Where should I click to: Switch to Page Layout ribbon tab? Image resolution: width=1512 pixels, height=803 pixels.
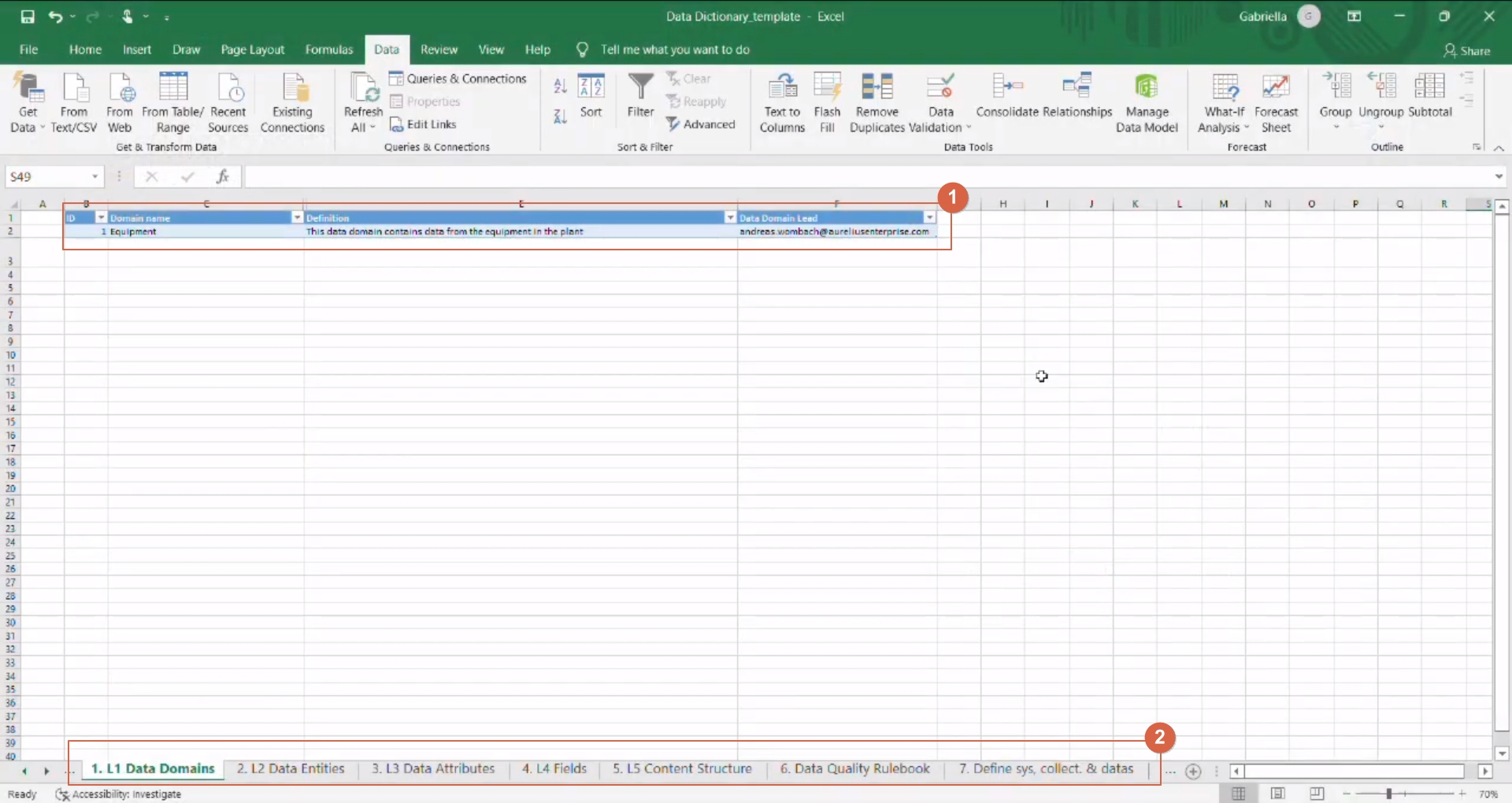(x=253, y=50)
